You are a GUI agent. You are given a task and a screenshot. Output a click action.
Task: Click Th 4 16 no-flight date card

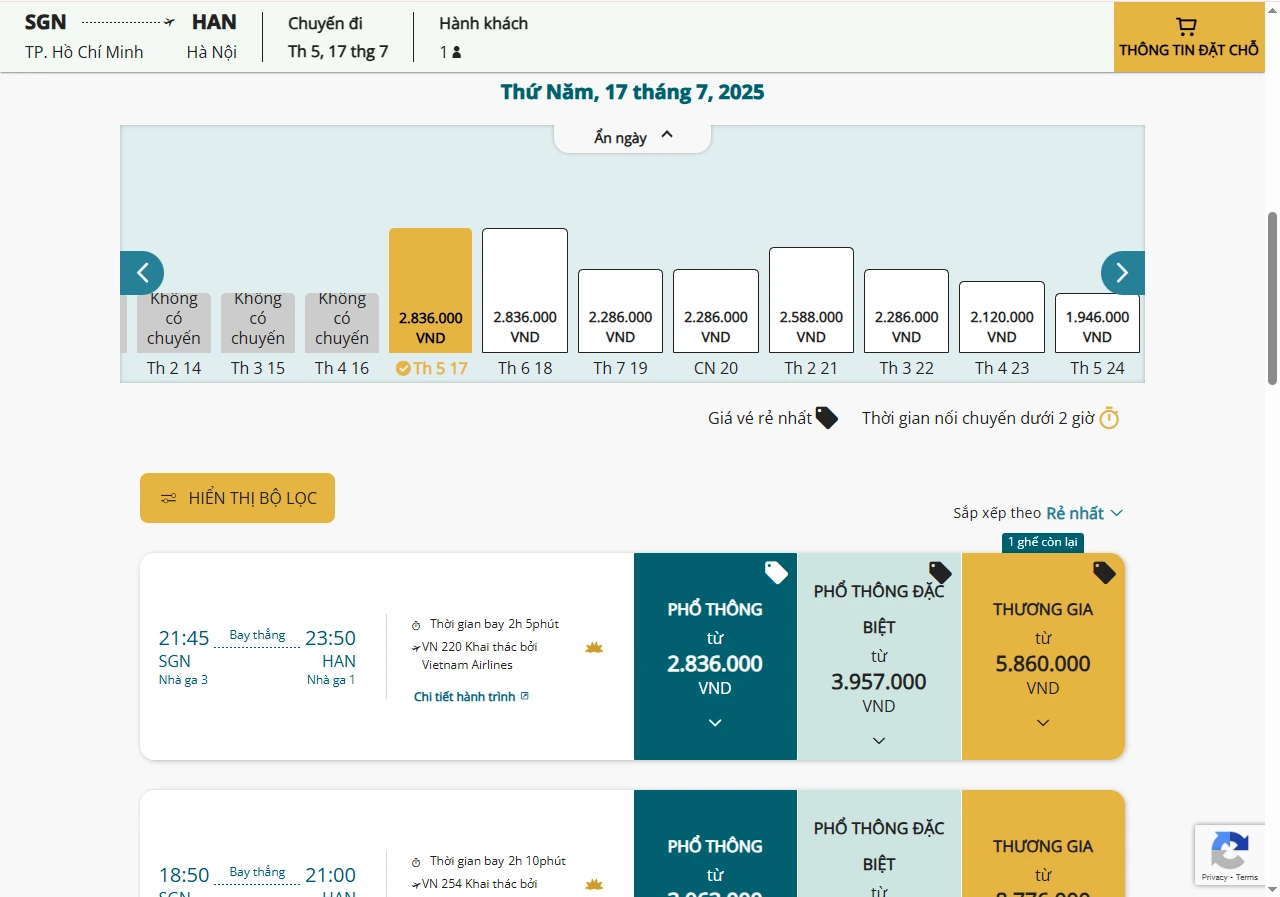tap(342, 323)
